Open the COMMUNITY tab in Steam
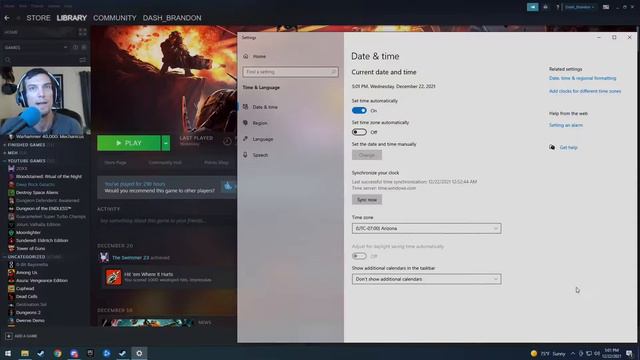 coord(115,18)
